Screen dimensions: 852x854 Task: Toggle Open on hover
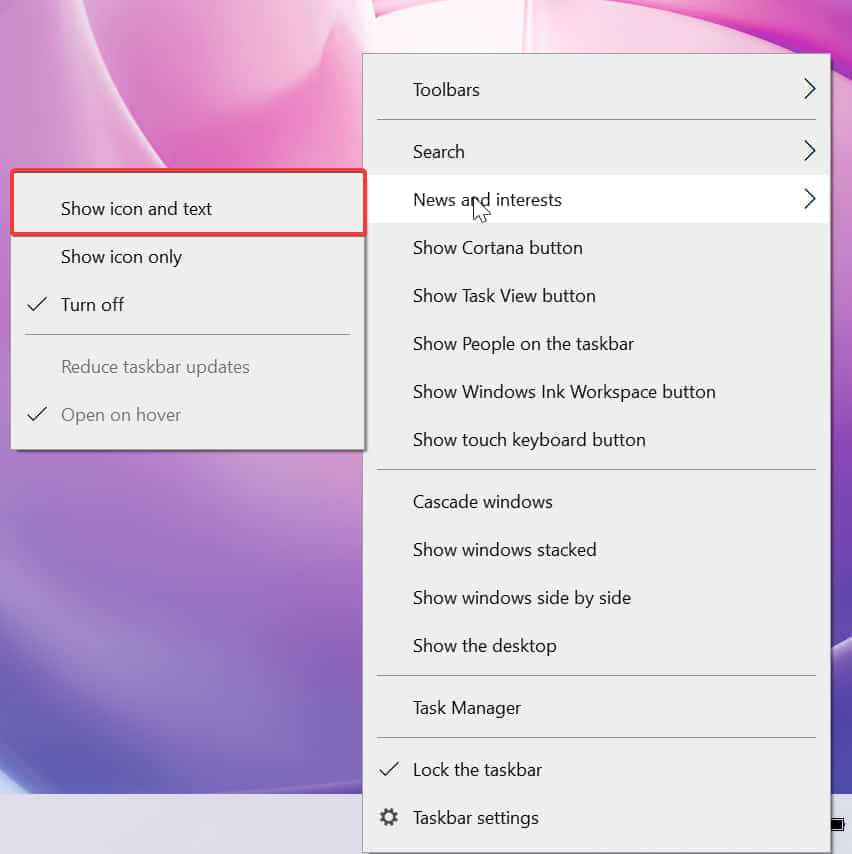[x=188, y=414]
